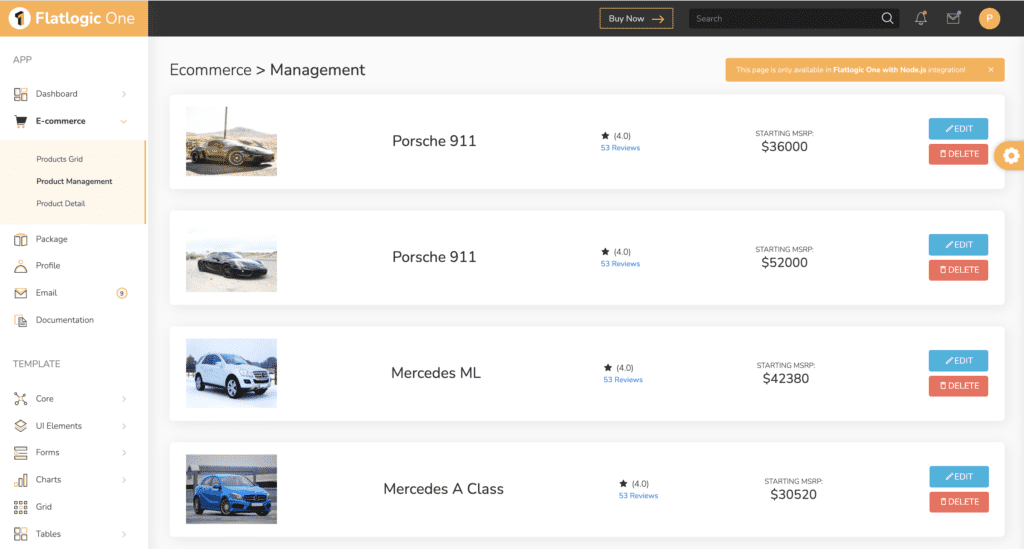Edit the $52000 Porsche 911

(958, 245)
